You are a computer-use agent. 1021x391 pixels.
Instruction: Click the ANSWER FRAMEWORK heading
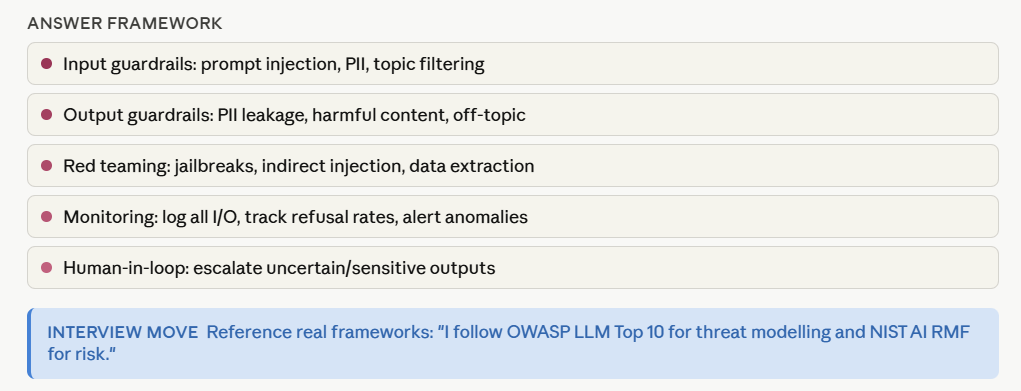point(125,24)
